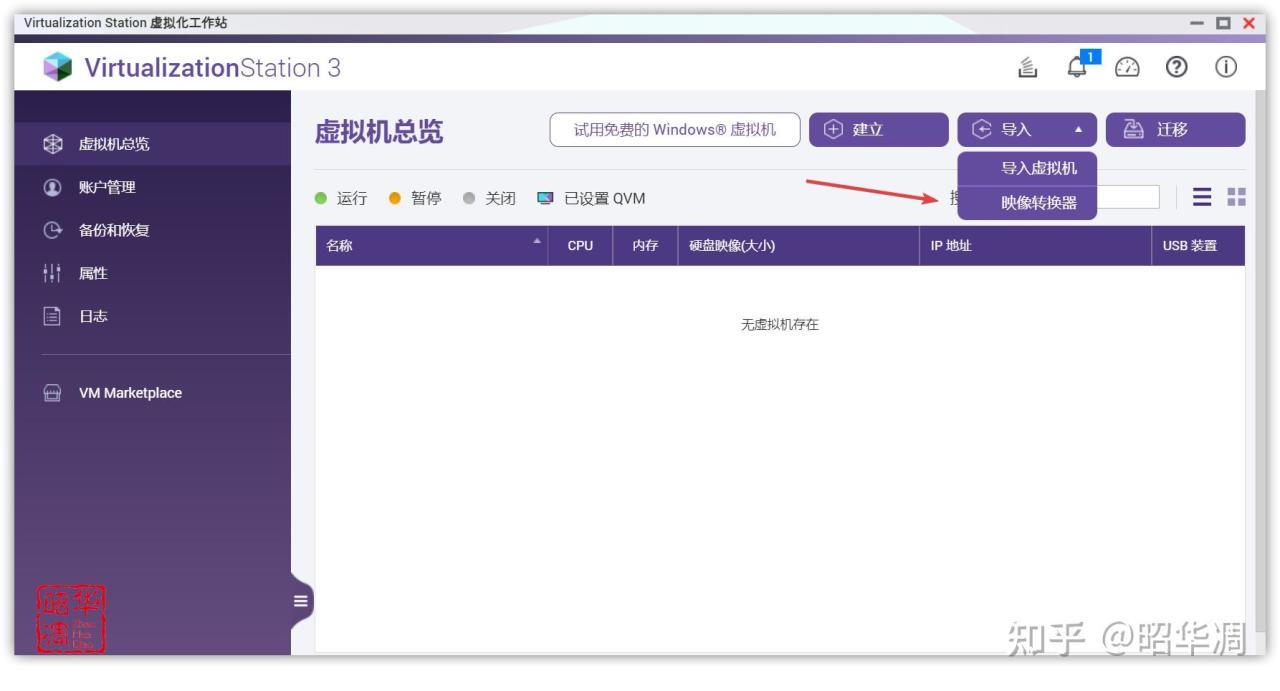Image resolution: width=1280 pixels, height=691 pixels.
Task: Click the search input field
Action: pos(1128,197)
